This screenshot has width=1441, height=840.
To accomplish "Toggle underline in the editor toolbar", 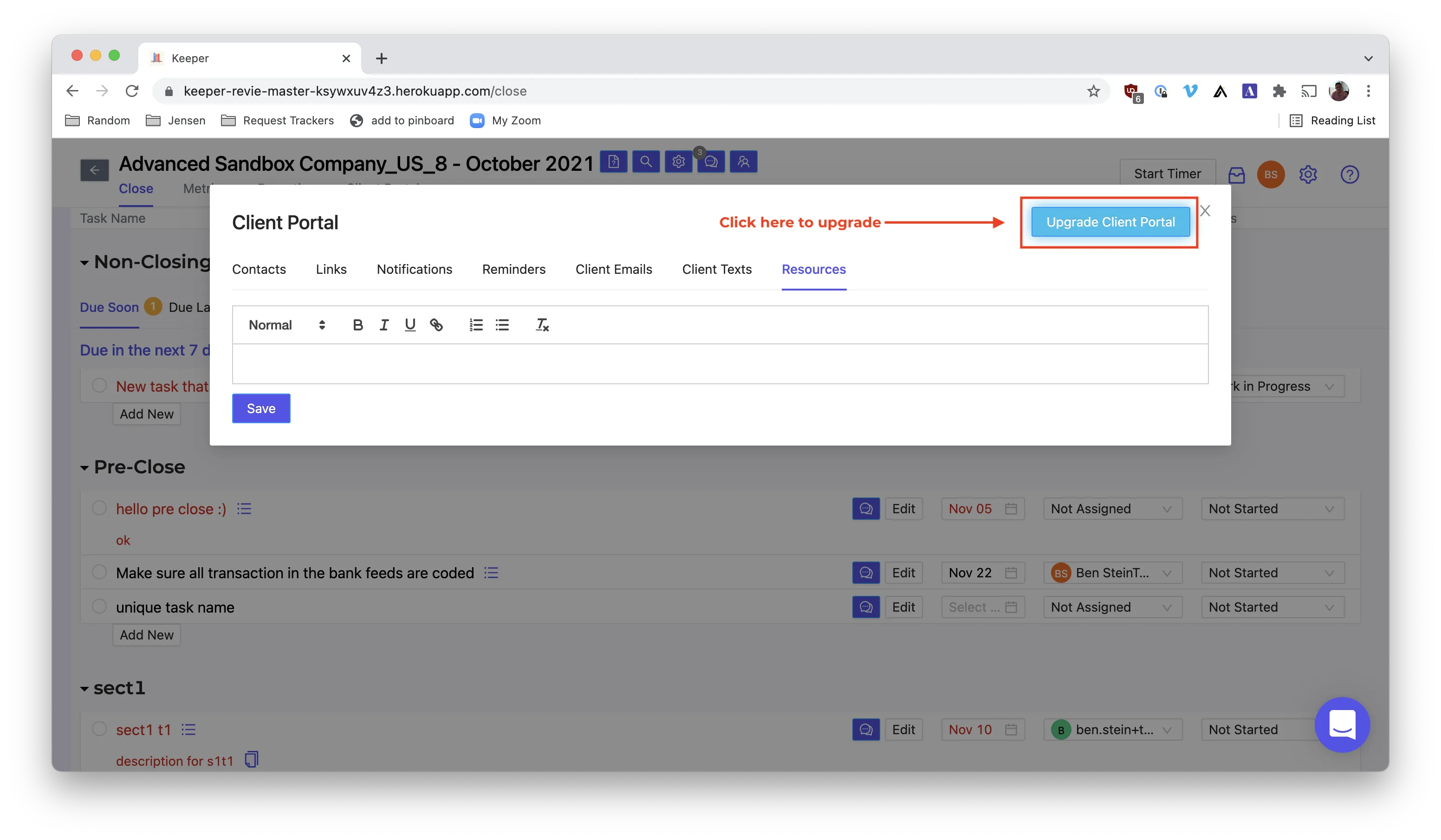I will (x=410, y=325).
